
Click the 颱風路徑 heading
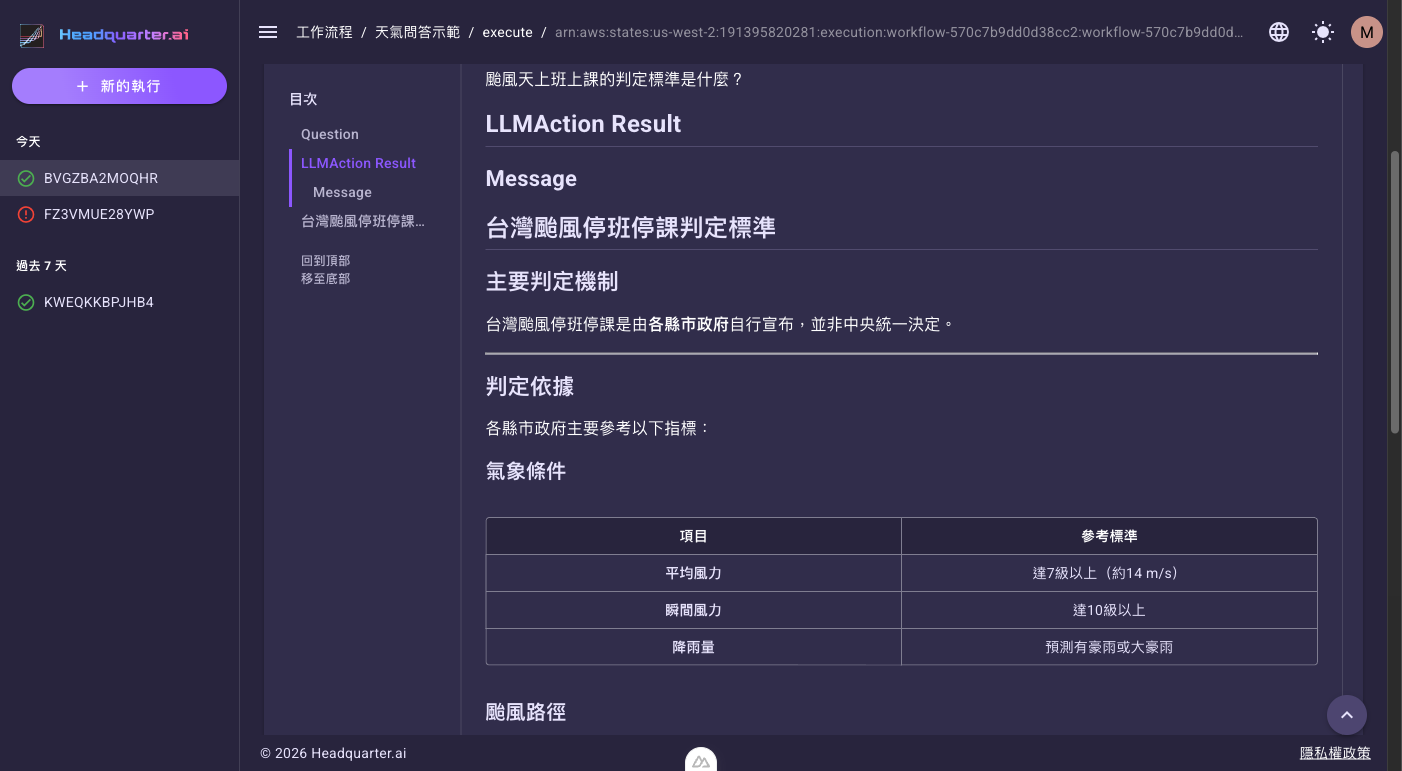[x=526, y=712]
